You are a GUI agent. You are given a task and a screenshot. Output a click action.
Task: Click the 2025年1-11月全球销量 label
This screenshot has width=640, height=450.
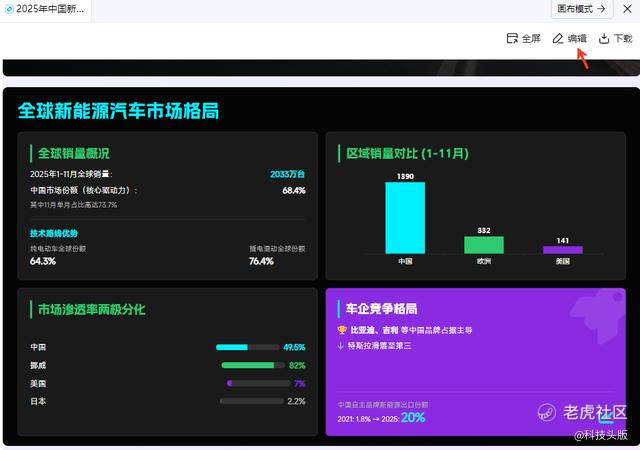70,174
